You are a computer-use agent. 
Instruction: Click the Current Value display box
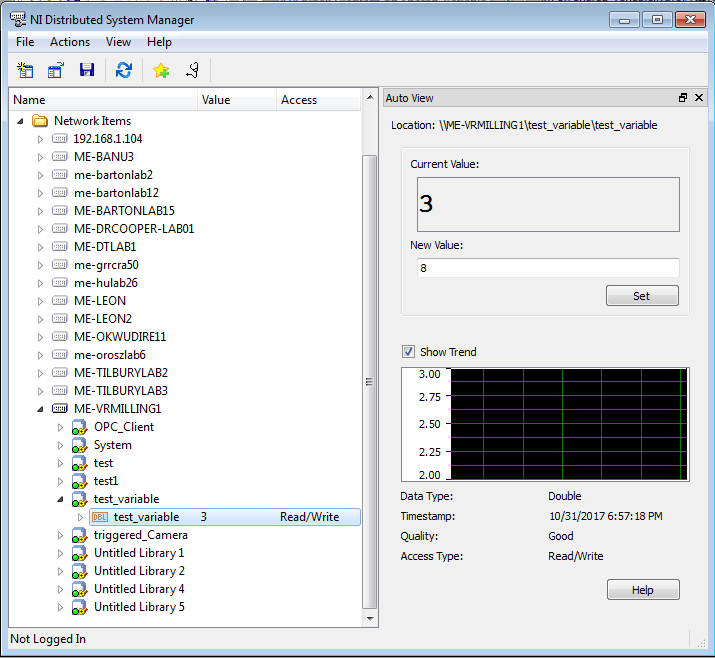click(x=548, y=204)
